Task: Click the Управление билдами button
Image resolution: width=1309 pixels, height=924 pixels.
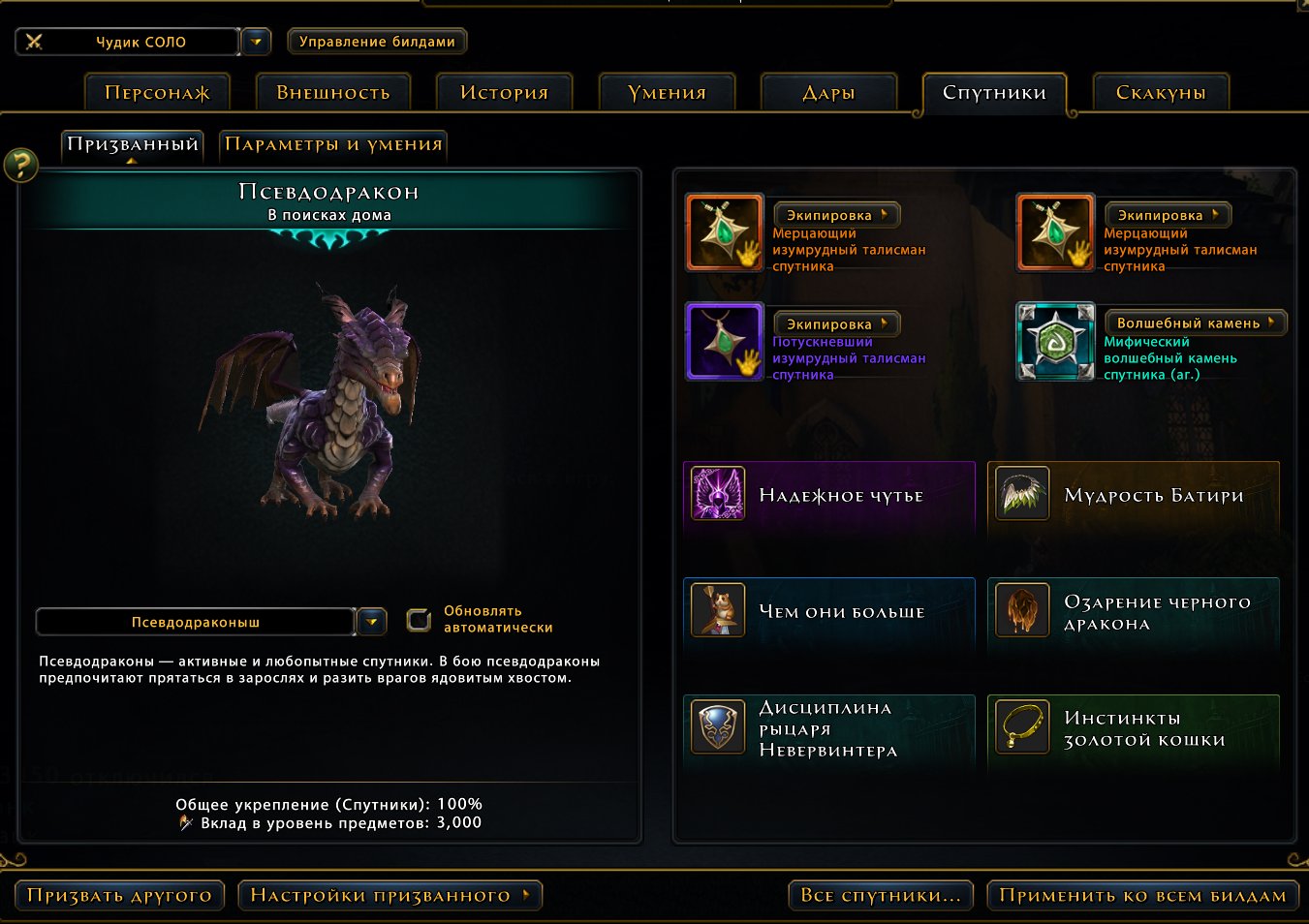Action: click(x=377, y=42)
